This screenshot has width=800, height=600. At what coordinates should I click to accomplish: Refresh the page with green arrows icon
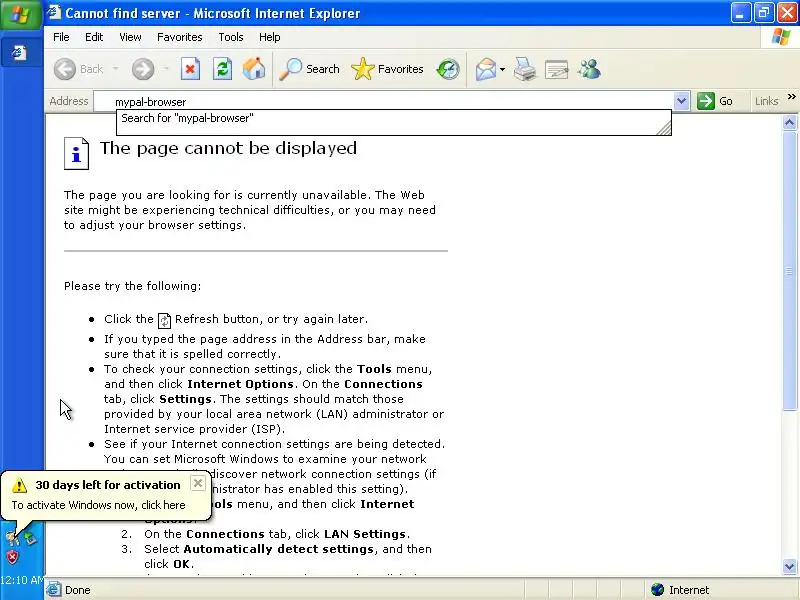[222, 69]
